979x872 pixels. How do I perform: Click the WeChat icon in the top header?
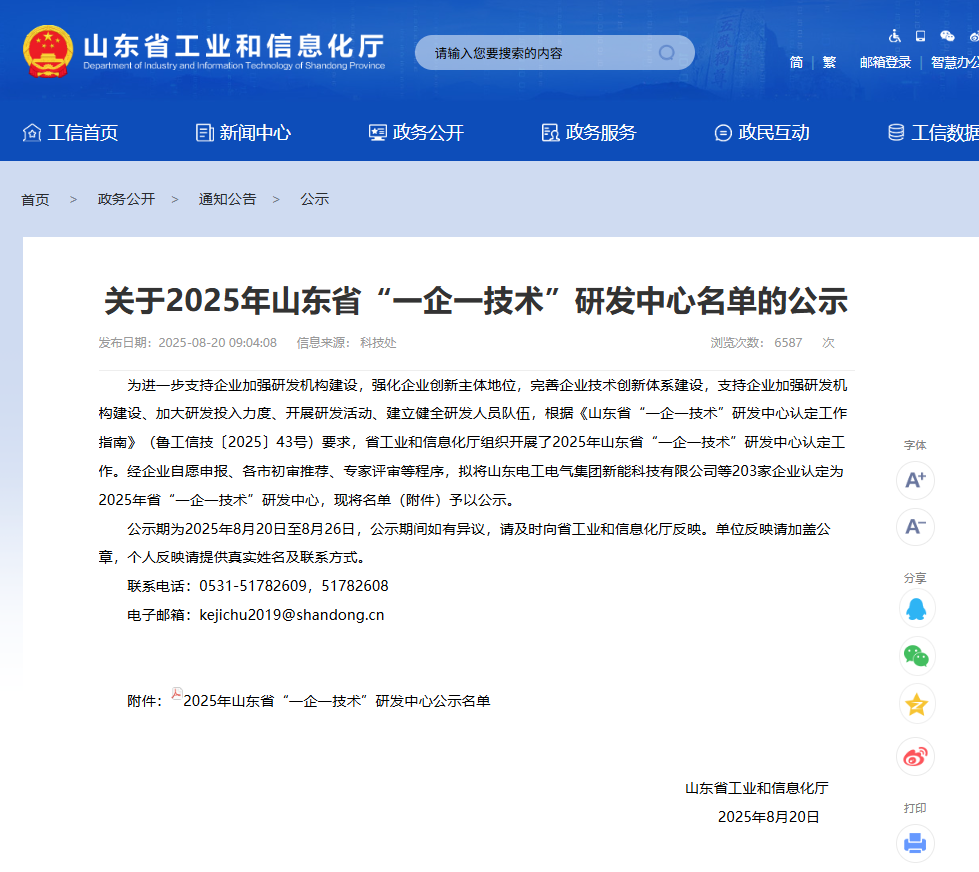click(946, 35)
